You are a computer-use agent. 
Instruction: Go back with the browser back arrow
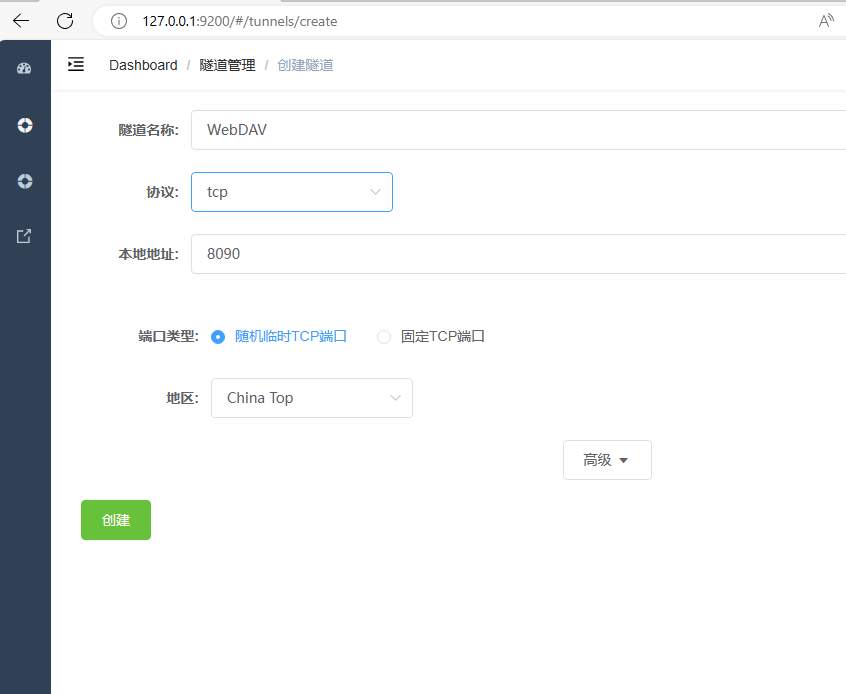[x=21, y=21]
